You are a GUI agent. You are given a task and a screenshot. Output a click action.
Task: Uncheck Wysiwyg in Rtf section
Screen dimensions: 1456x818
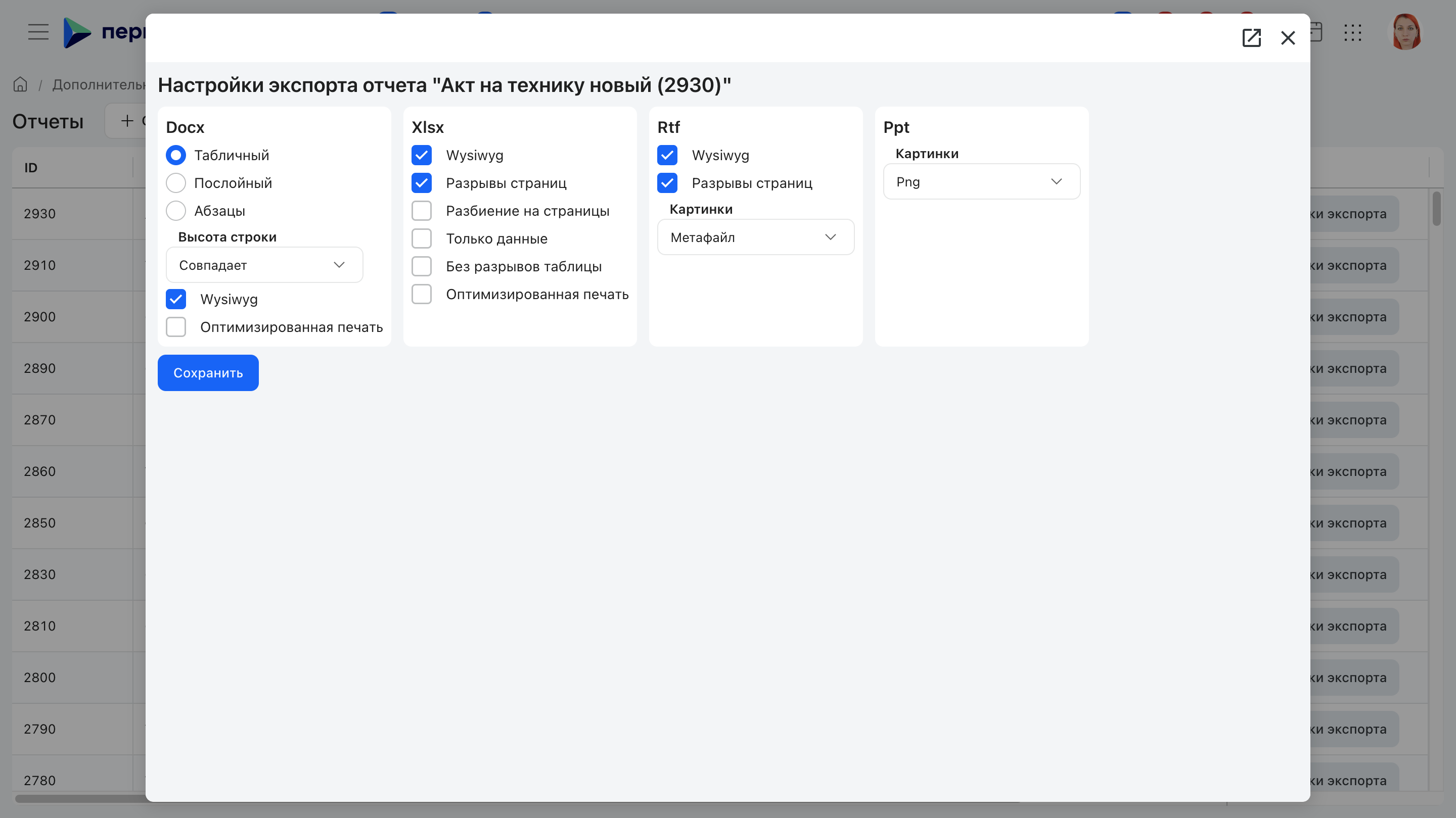[667, 155]
